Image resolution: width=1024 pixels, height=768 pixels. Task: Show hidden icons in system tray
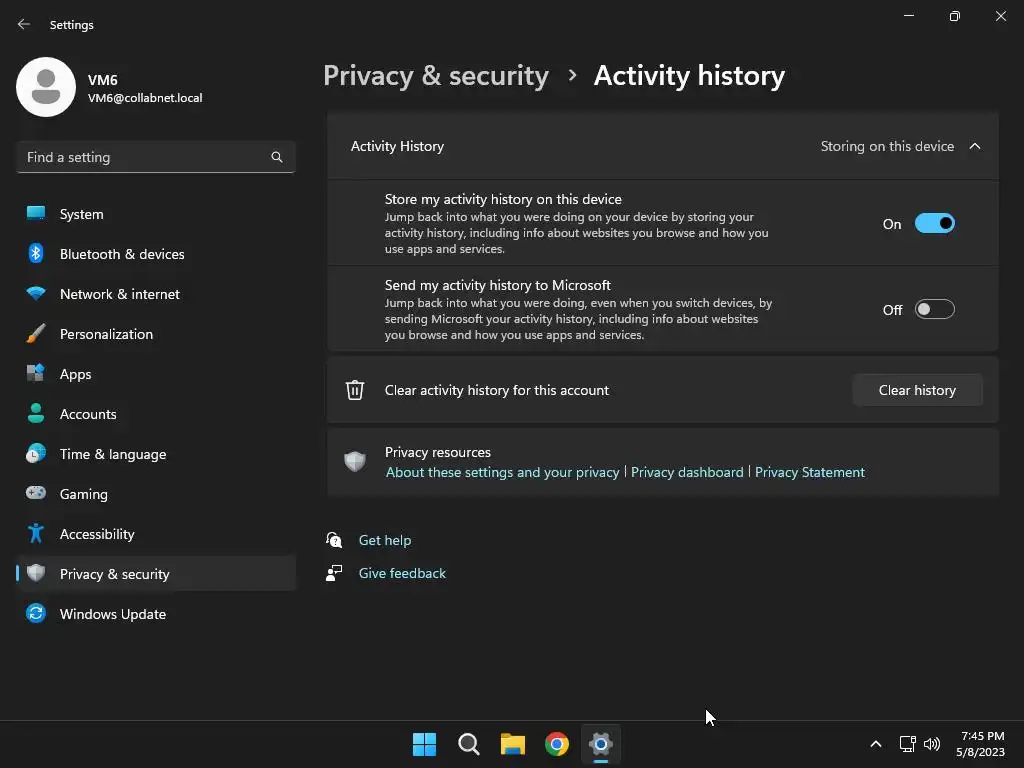876,744
